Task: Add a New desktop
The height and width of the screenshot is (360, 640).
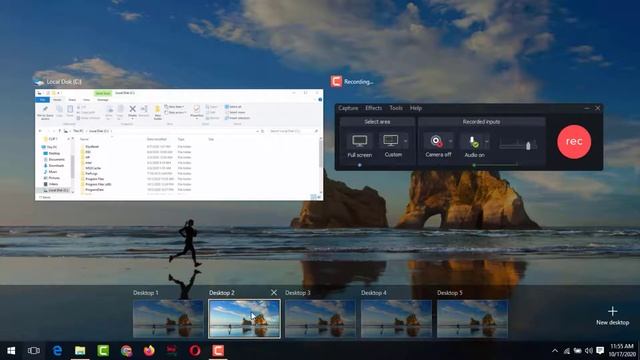Action: click(x=612, y=316)
